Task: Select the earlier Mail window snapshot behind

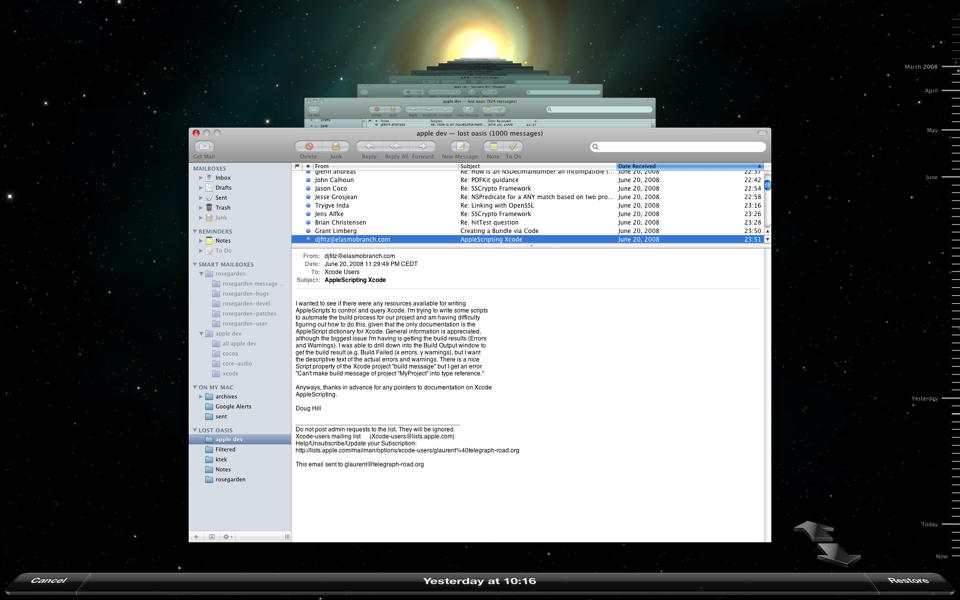Action: pyautogui.click(x=480, y=112)
